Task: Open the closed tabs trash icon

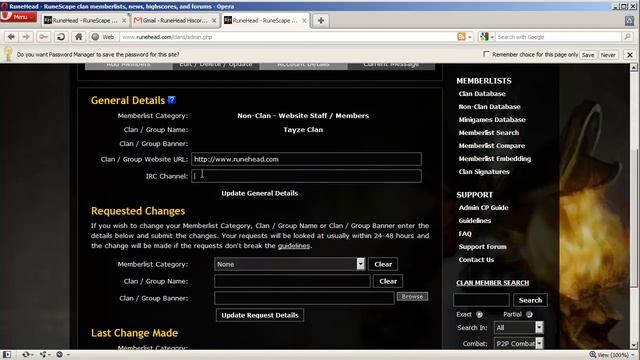Action: coord(629,20)
